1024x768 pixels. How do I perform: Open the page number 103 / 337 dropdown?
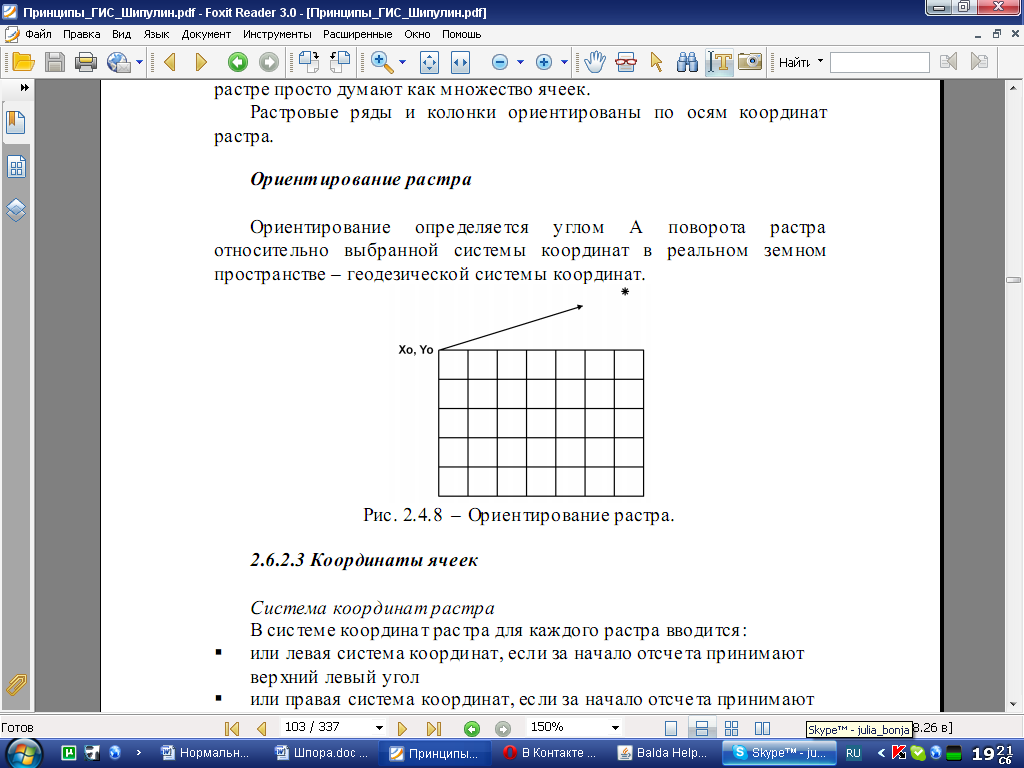[379, 728]
